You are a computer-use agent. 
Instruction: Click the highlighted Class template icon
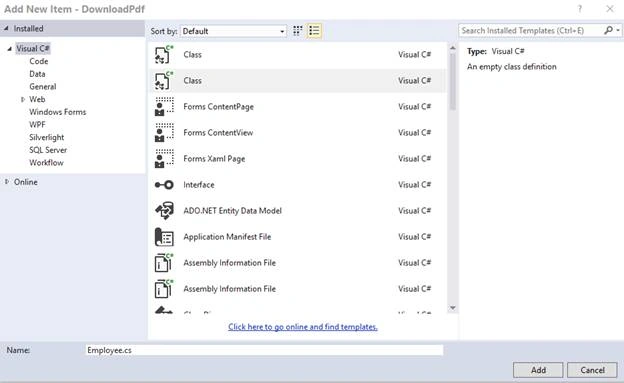tap(164, 81)
